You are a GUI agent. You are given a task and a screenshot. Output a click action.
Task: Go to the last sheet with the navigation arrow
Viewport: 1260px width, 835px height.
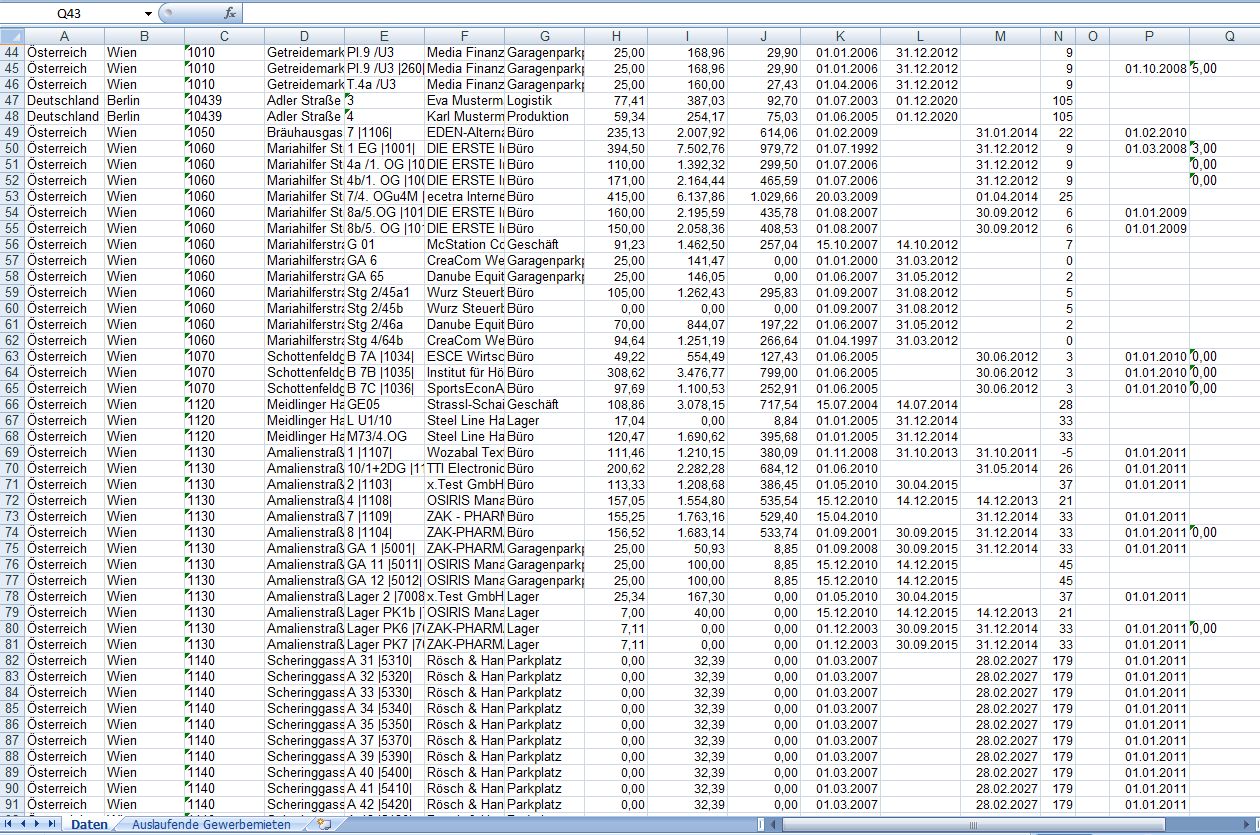coord(51,825)
